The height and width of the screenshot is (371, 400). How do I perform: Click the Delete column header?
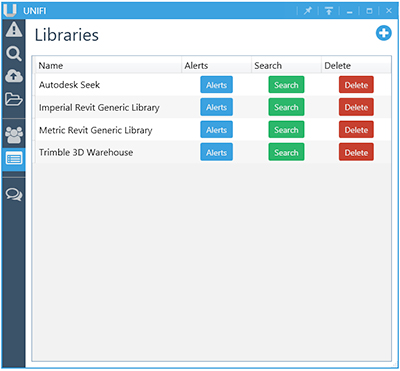[x=356, y=66]
